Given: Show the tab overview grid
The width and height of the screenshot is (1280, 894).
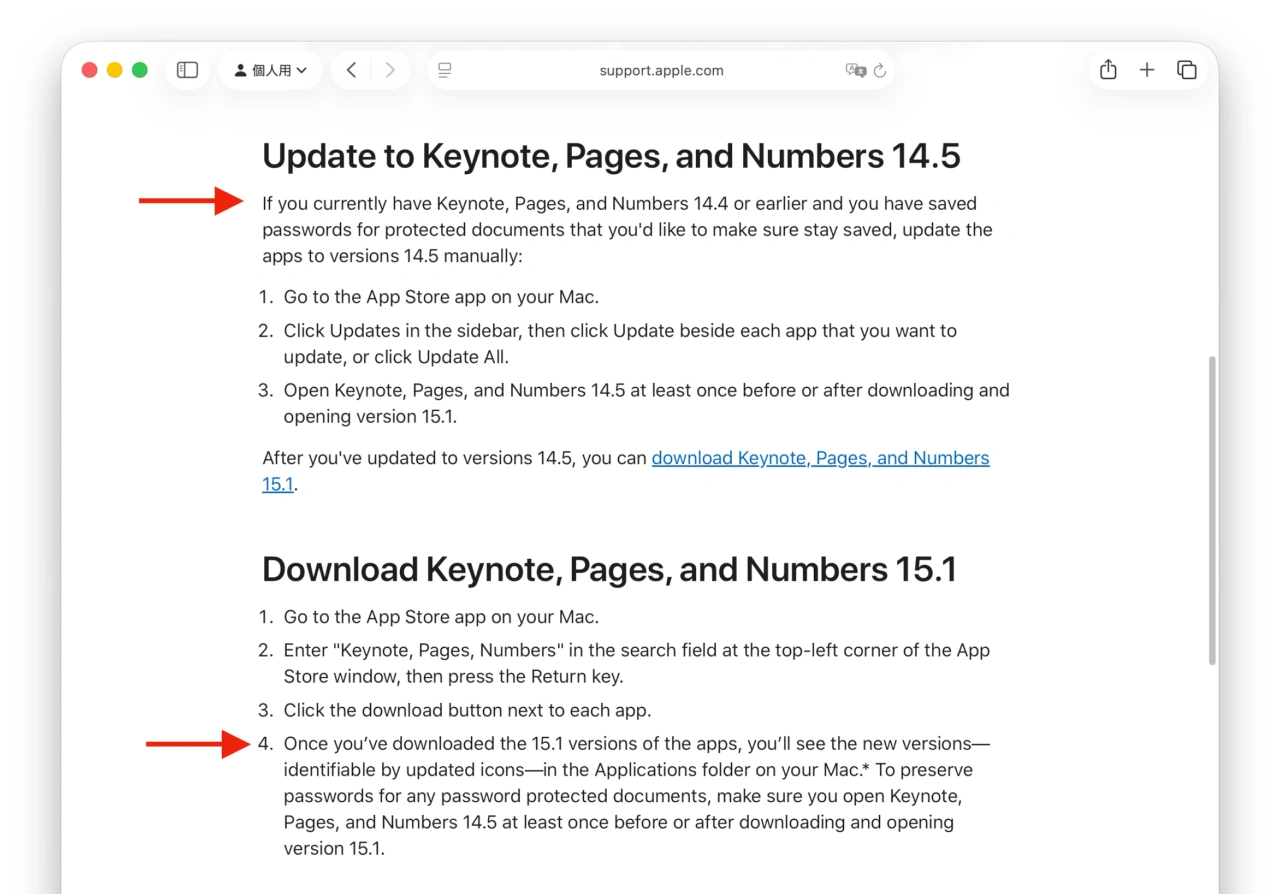Looking at the screenshot, I should pyautogui.click(x=1187, y=70).
